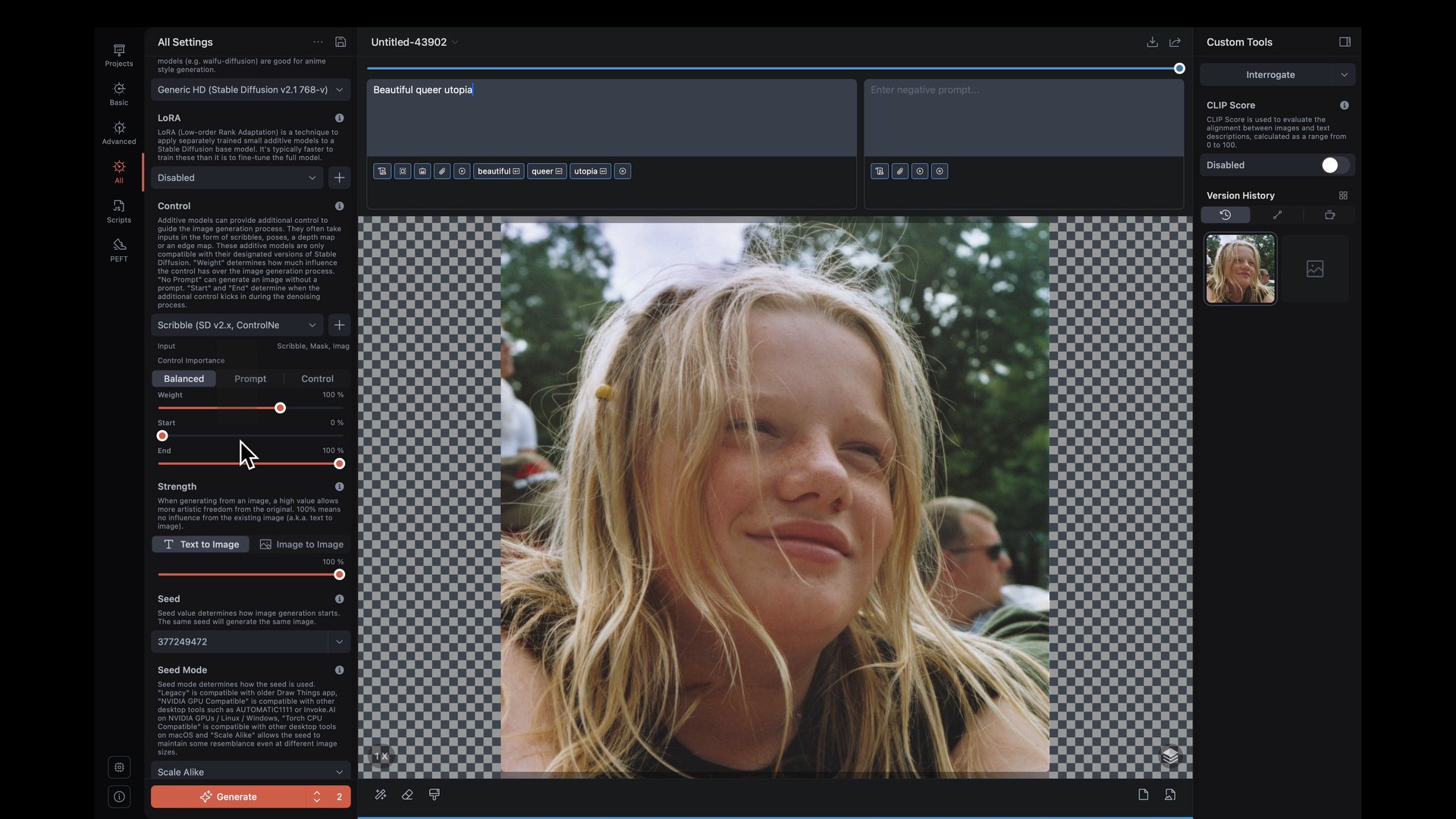This screenshot has height=819, width=1456.
Task: Click the save icon beside All Settings
Action: pos(340,42)
